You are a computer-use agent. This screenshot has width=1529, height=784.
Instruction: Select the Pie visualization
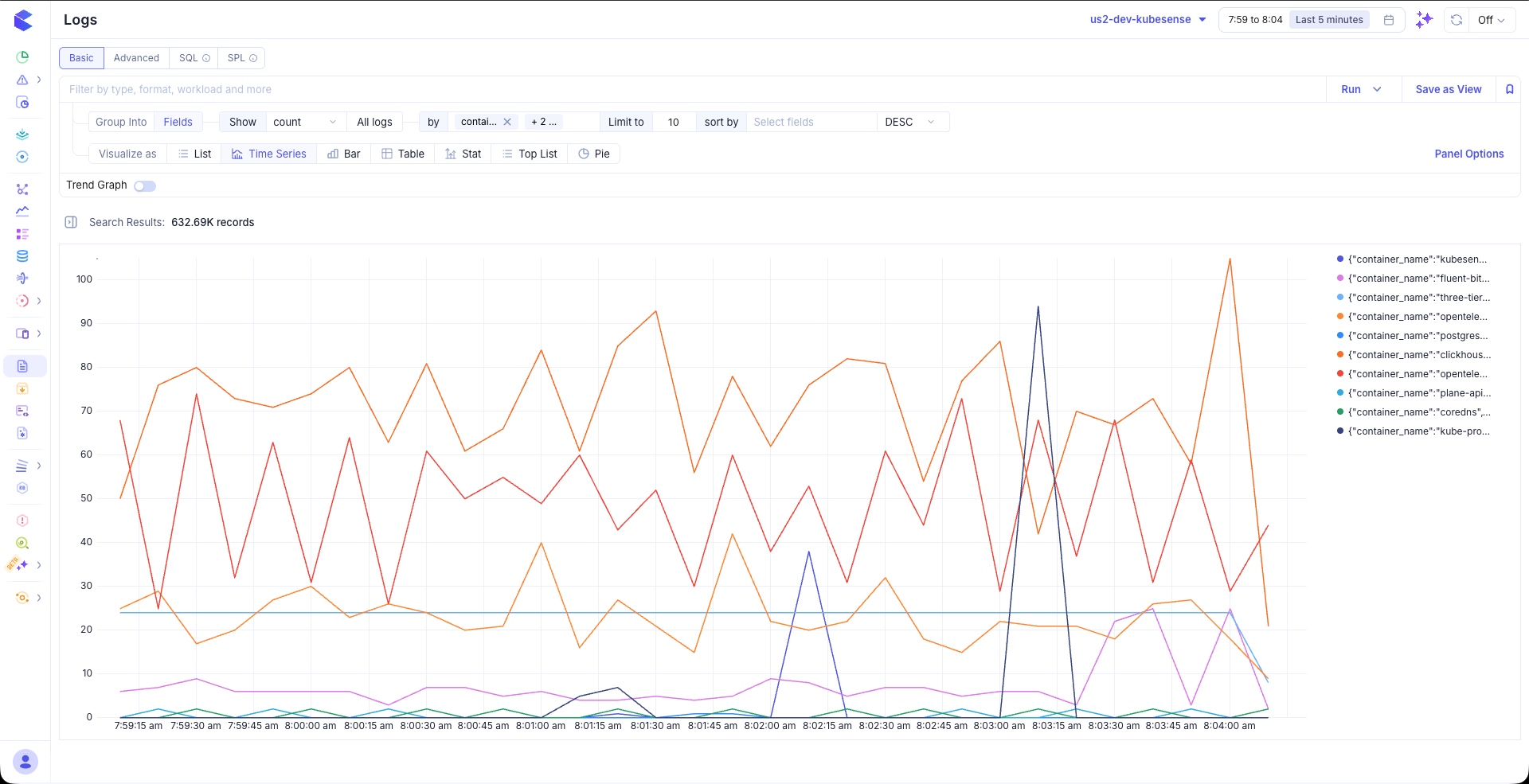[594, 154]
